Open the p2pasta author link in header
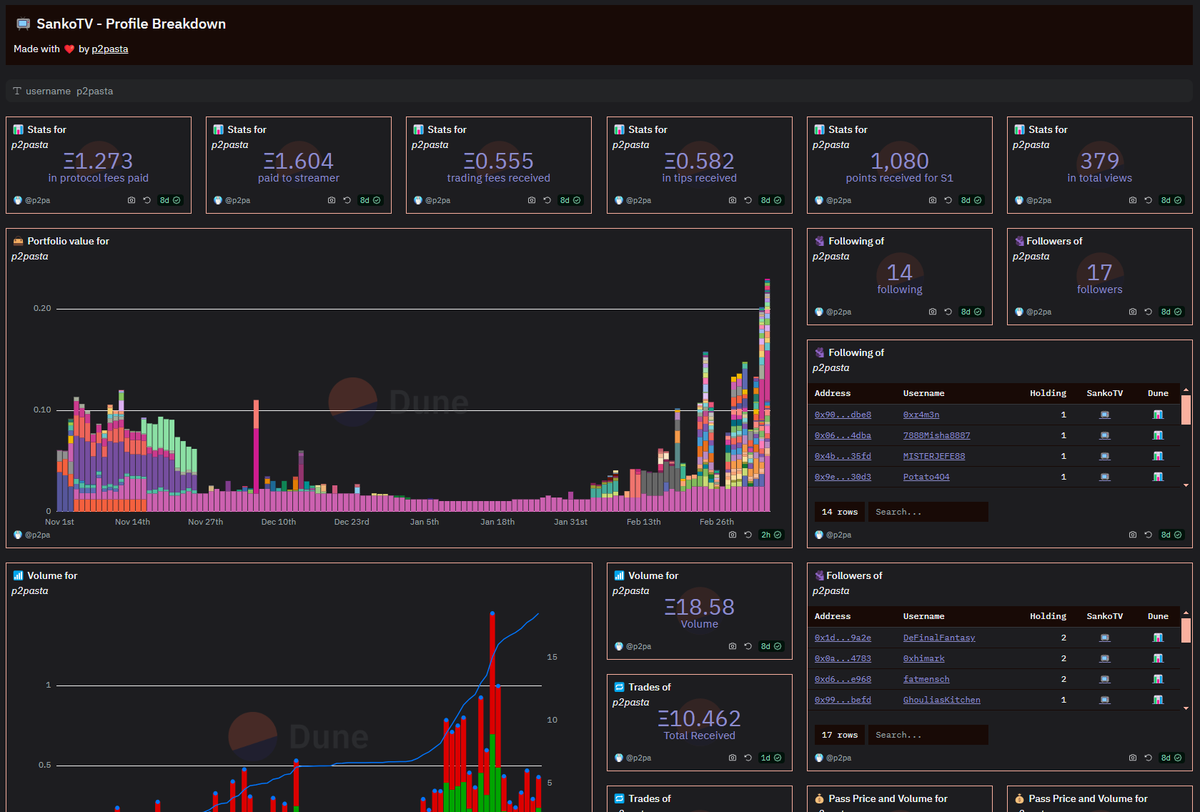The width and height of the screenshot is (1200, 812). coord(110,48)
